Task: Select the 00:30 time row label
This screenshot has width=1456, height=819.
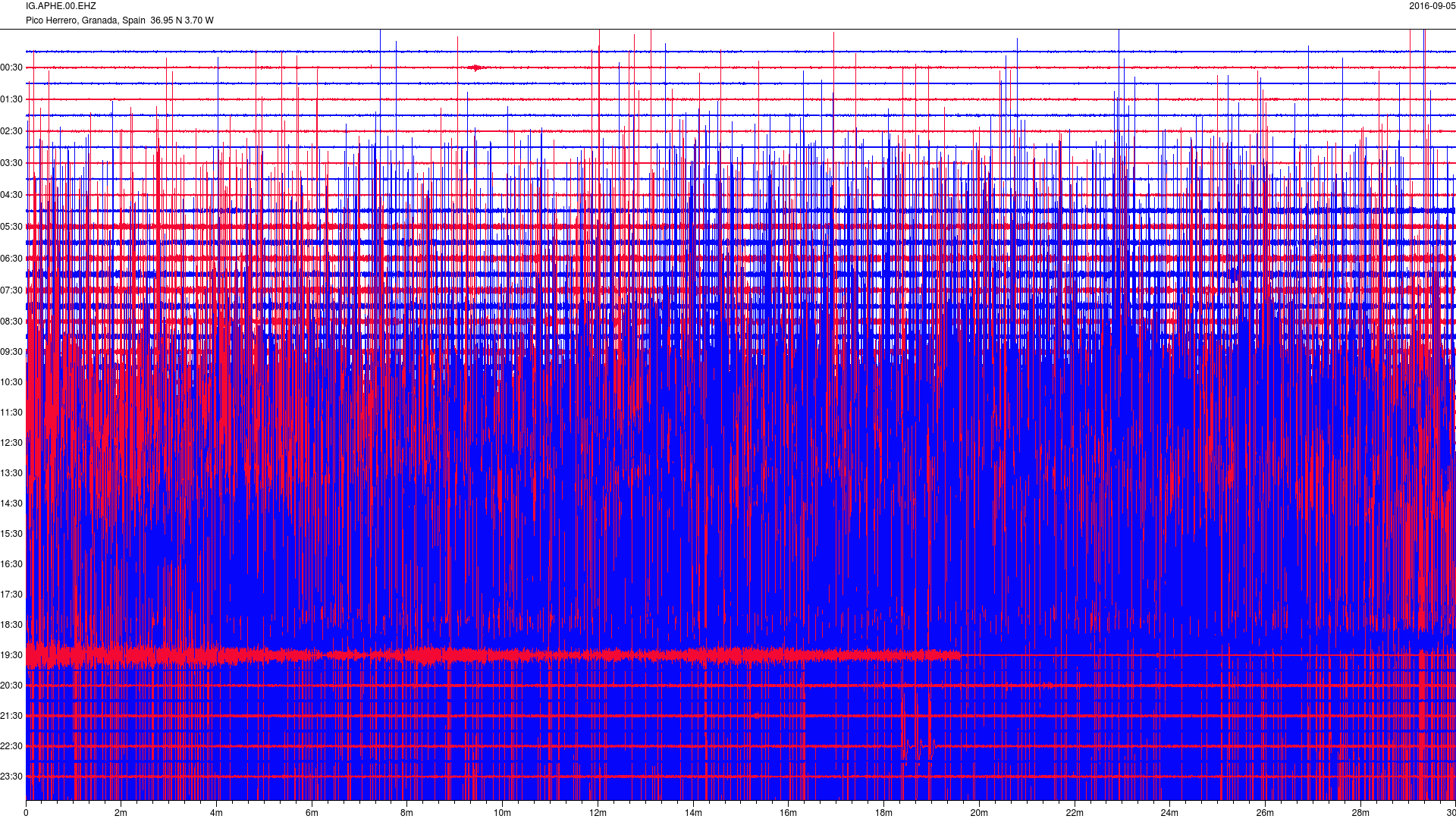Action: click(x=11, y=67)
